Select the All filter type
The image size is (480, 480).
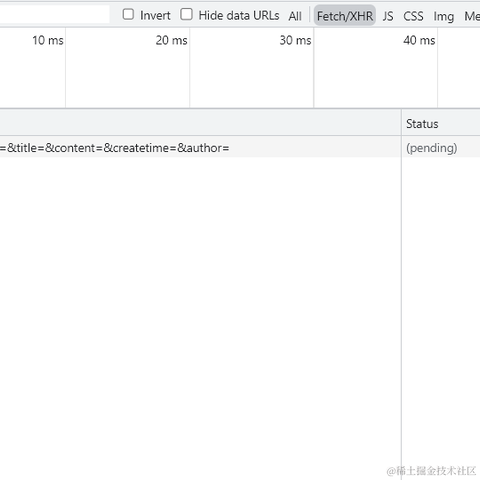pos(295,16)
